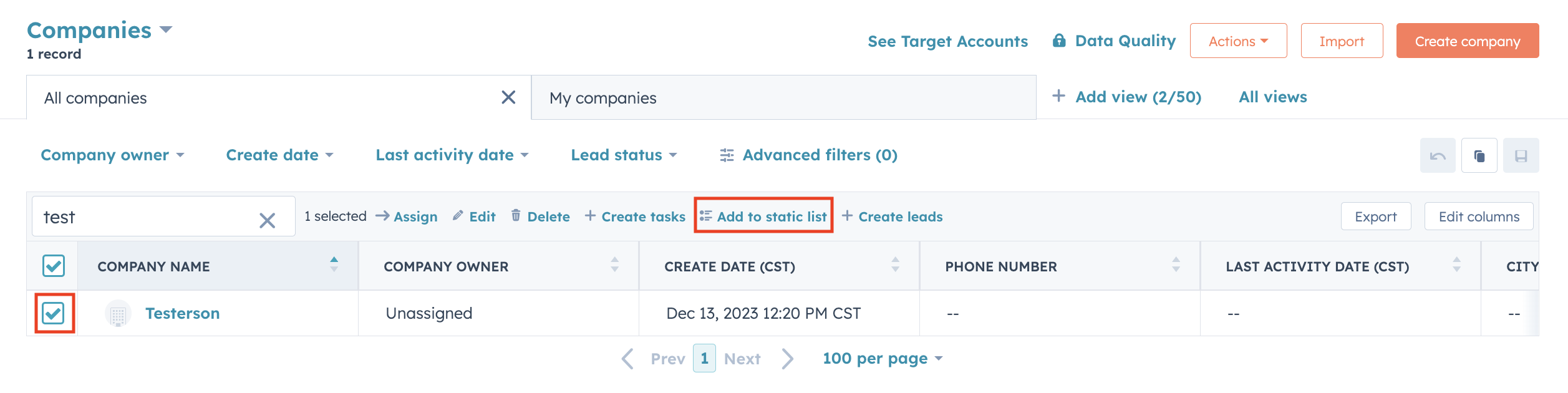
Task: Assign the selected company via arrow icon
Action: tap(407, 216)
